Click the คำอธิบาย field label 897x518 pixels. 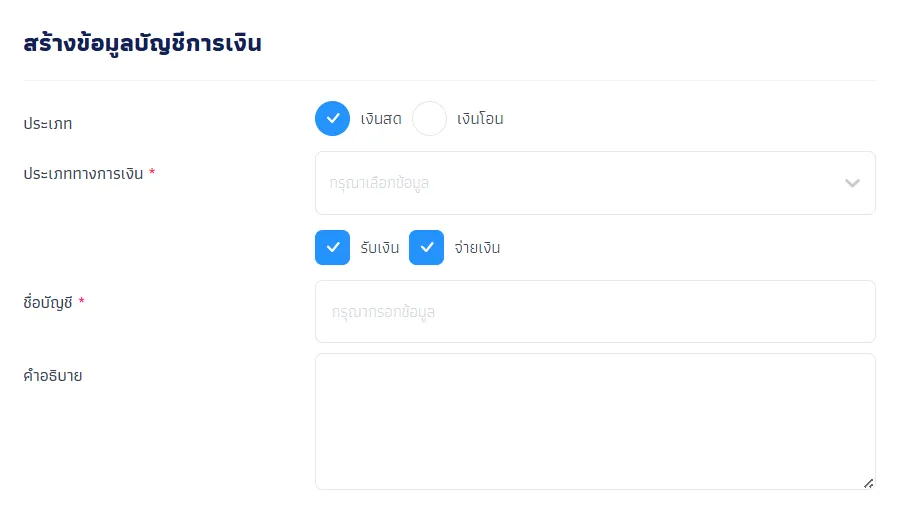[x=53, y=375]
